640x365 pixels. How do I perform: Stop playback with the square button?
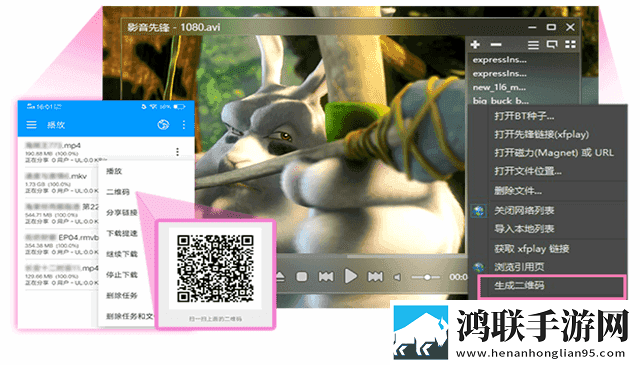302,277
